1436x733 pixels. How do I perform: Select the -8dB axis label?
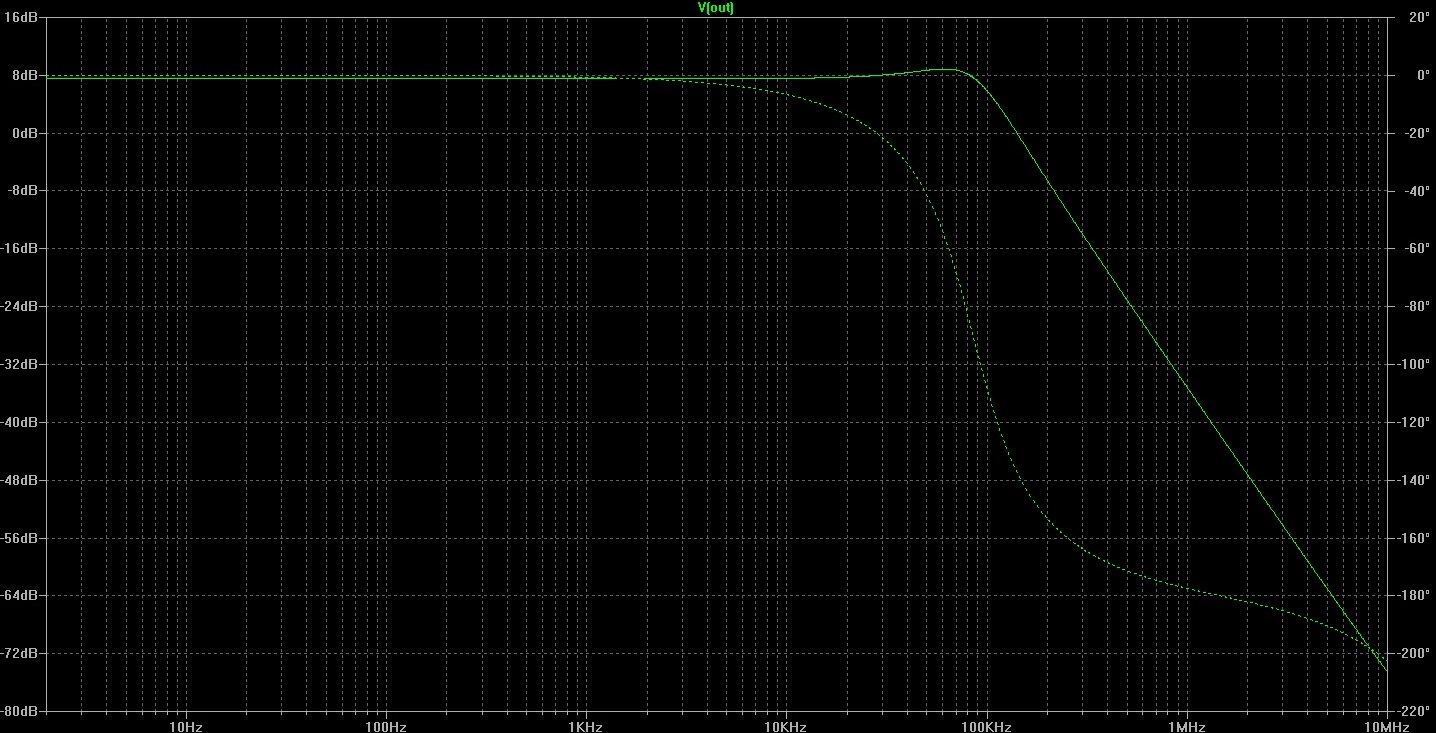click(x=22, y=191)
